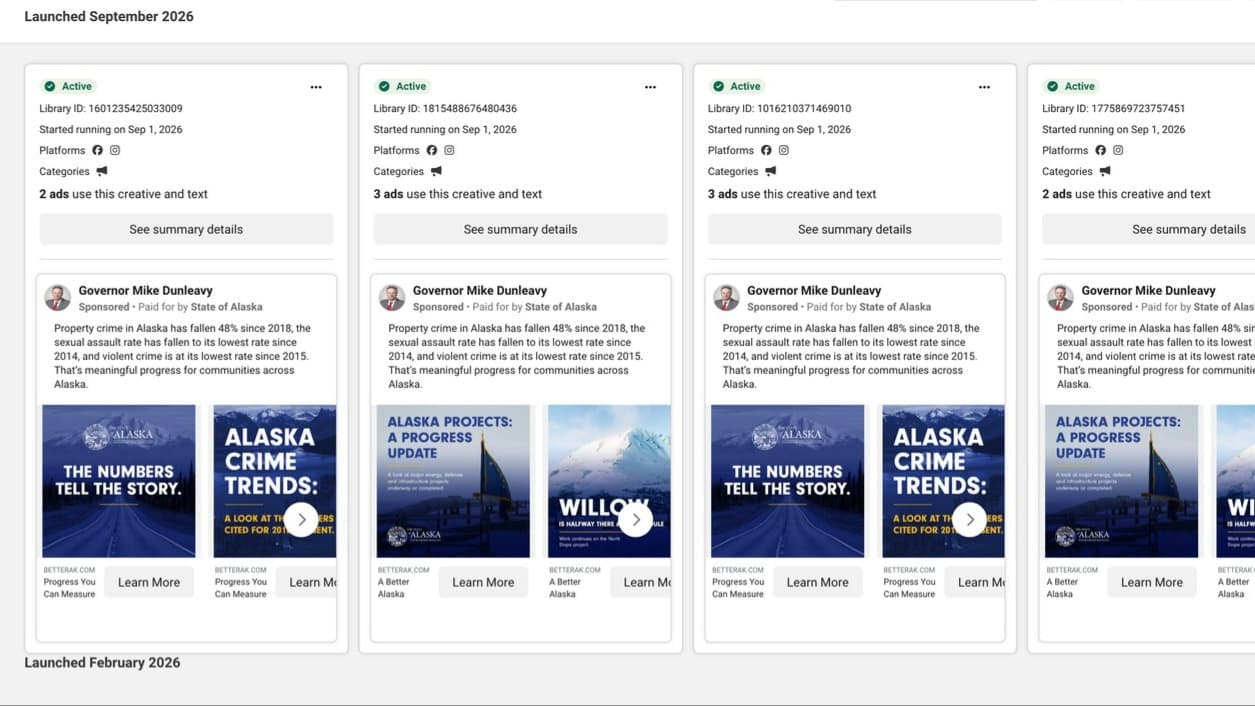Click Active status checkmark in ad 1016210371469010
1255x706 pixels.
(x=717, y=86)
